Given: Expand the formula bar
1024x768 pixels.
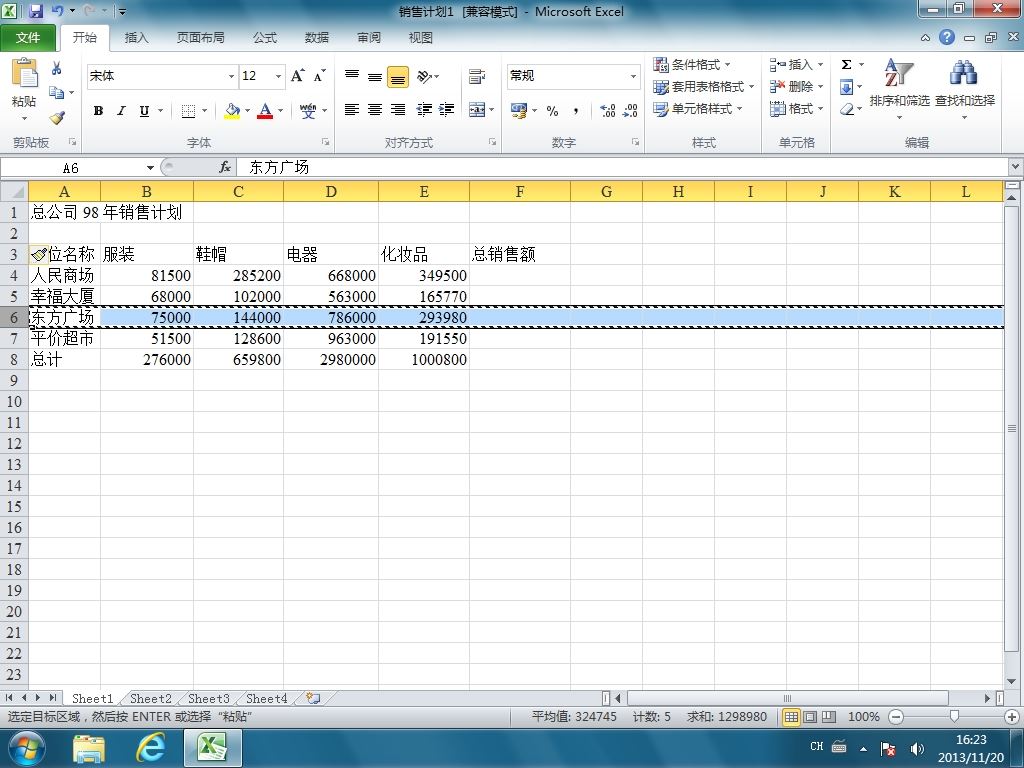Looking at the screenshot, I should (x=1016, y=167).
